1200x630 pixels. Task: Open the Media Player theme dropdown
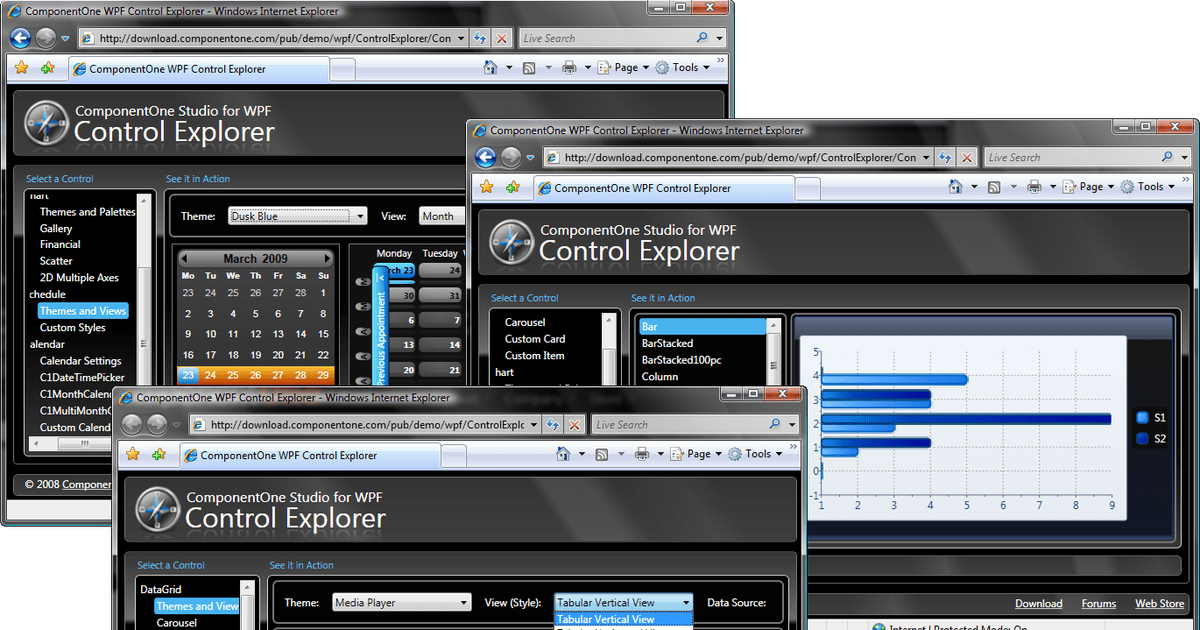pyautogui.click(x=402, y=603)
